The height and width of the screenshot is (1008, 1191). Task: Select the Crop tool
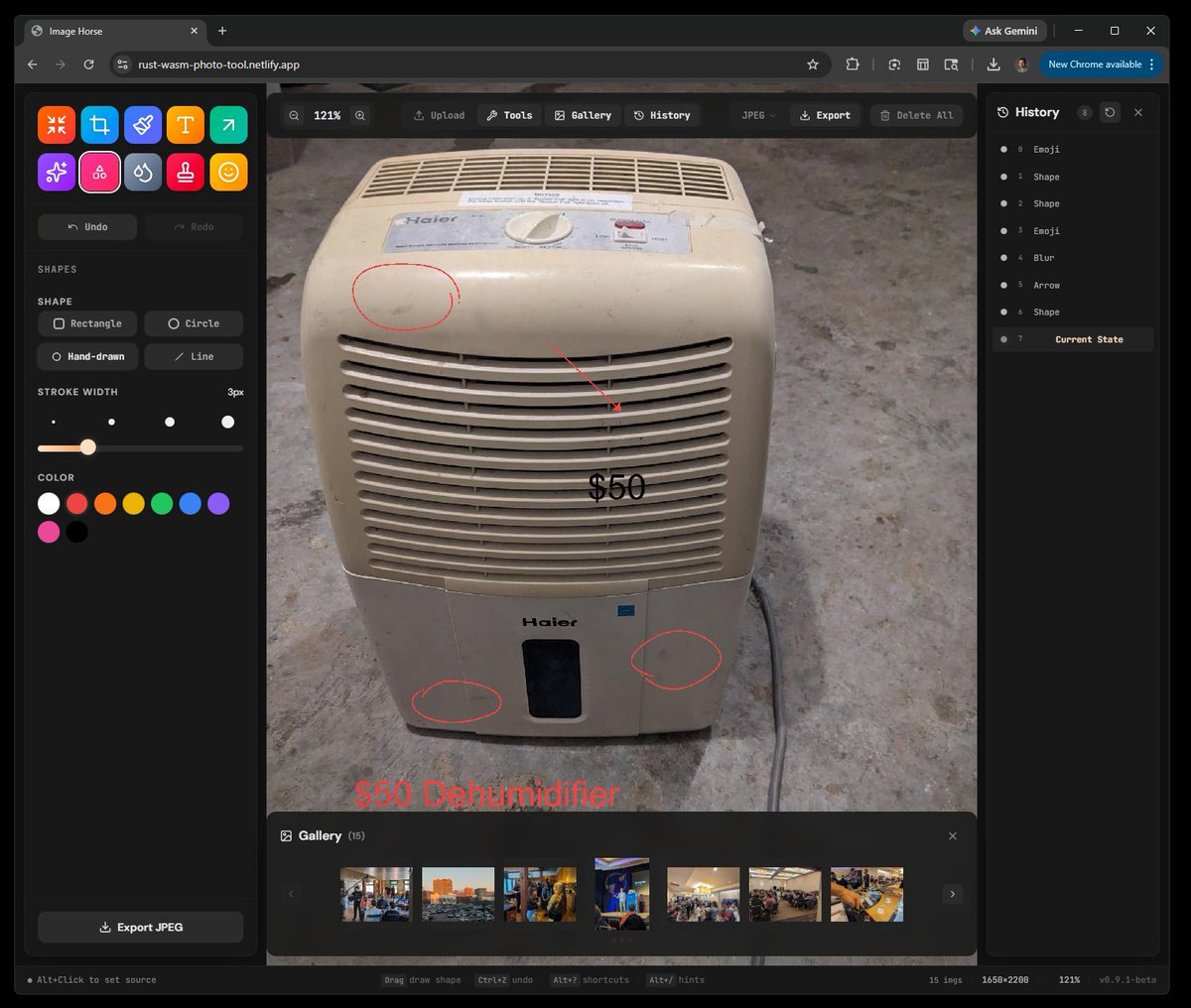(99, 125)
